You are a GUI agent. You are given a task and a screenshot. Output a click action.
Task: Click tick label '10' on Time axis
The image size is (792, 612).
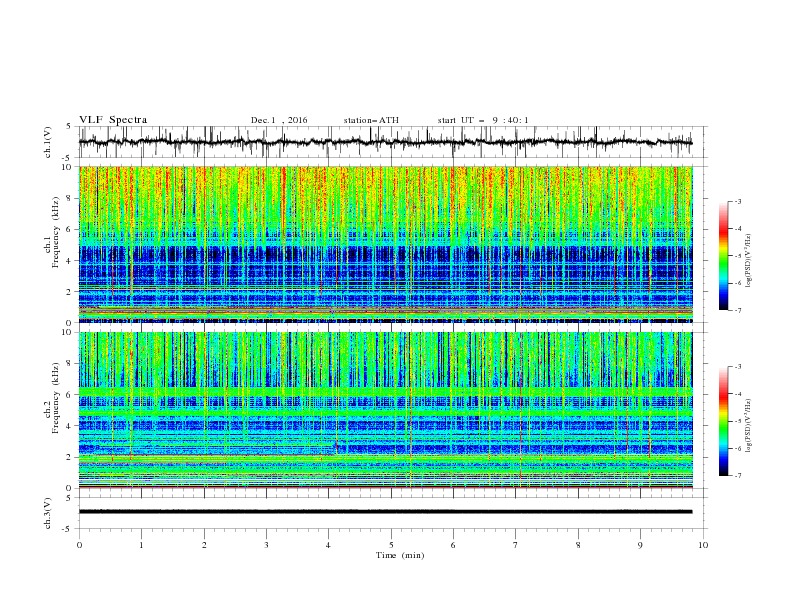(x=703, y=545)
